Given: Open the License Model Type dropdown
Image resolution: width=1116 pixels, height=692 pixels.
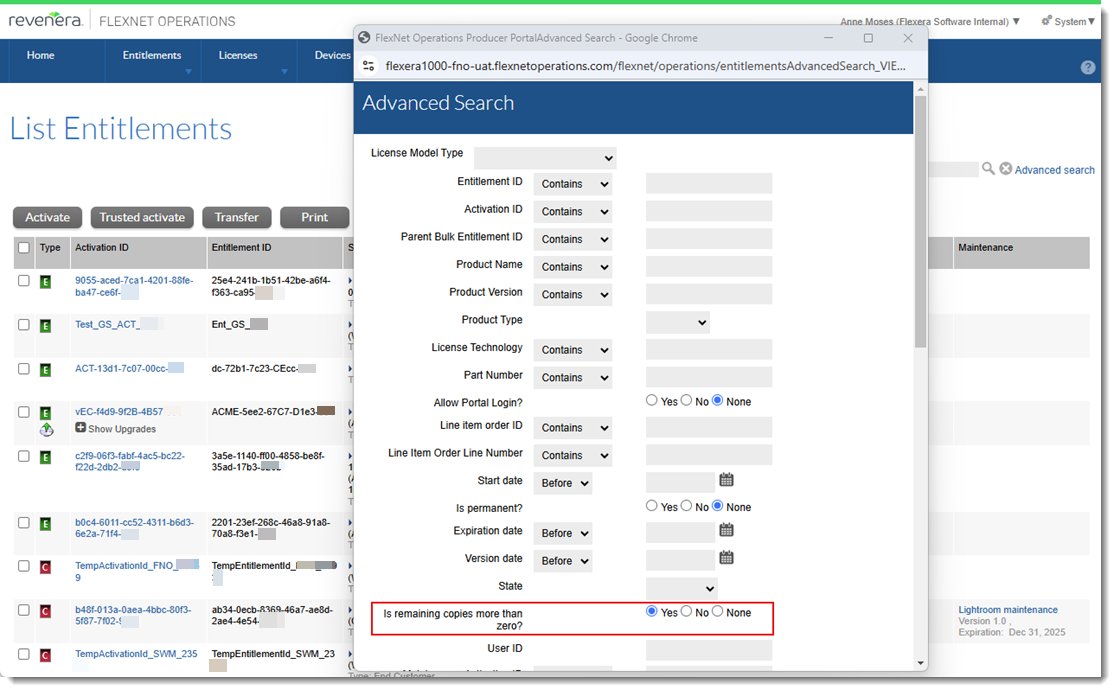Looking at the screenshot, I should (x=545, y=158).
